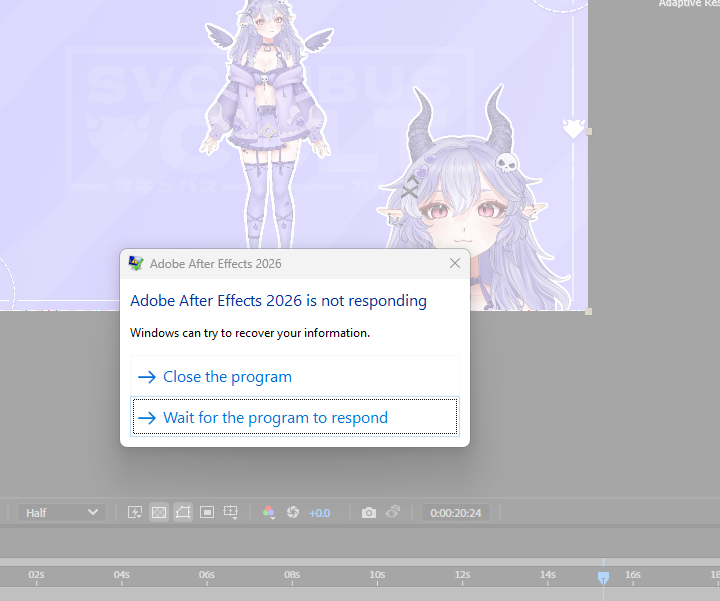Viewport: 720px width, 601px height.
Task: Take a snapshot with camera icon
Action: pyautogui.click(x=369, y=512)
